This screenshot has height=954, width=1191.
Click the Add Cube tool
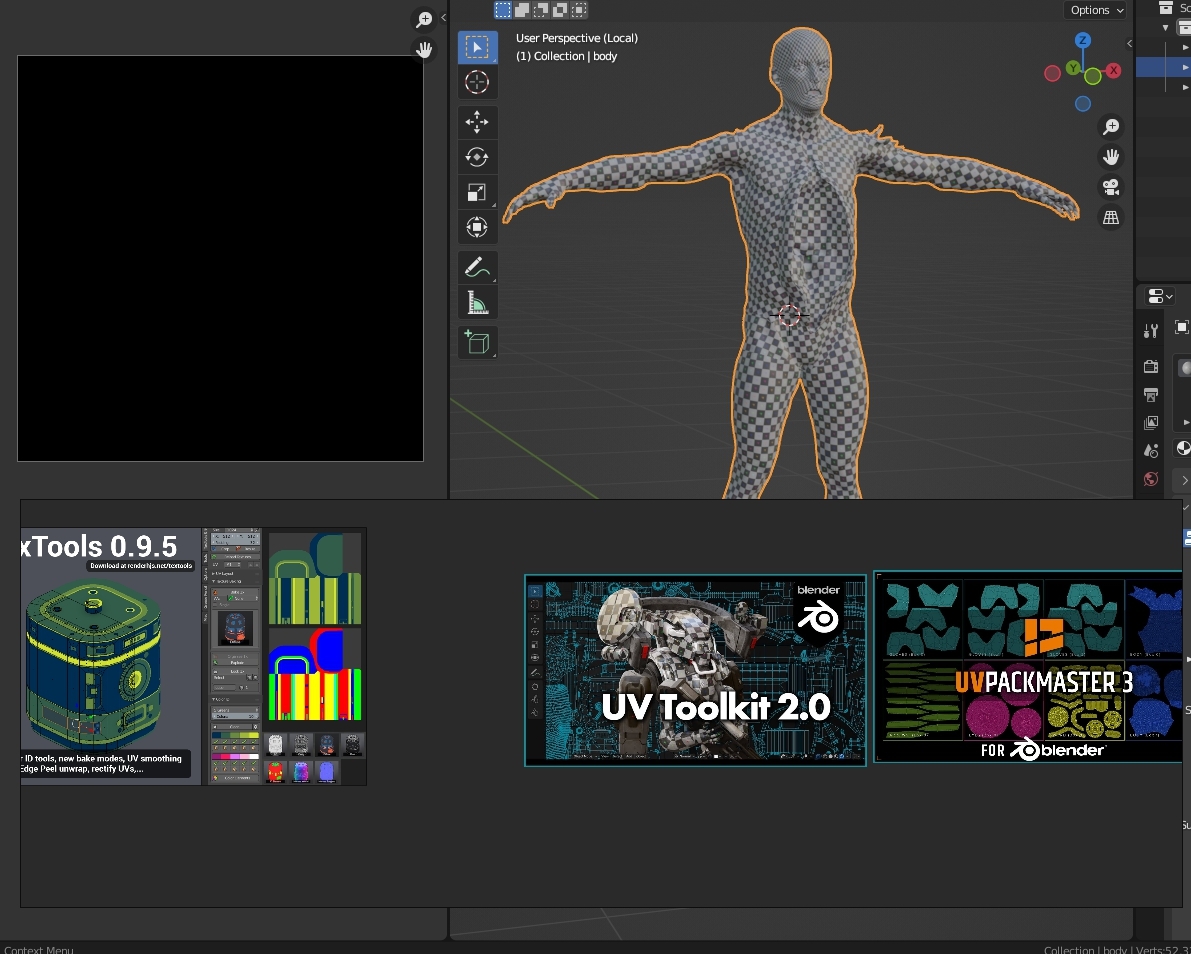pos(477,343)
